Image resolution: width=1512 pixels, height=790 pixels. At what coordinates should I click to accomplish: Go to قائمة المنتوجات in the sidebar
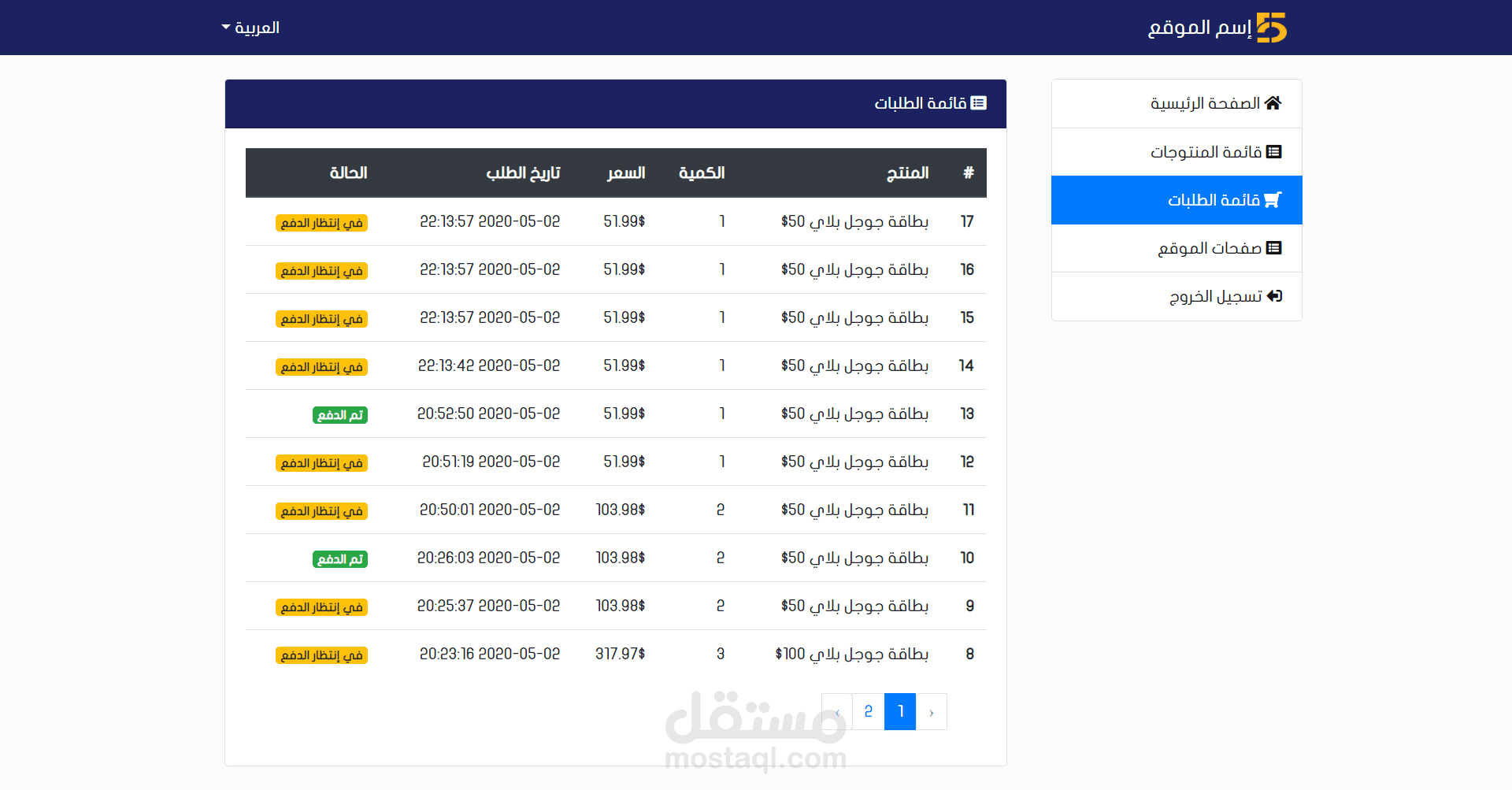1177,151
